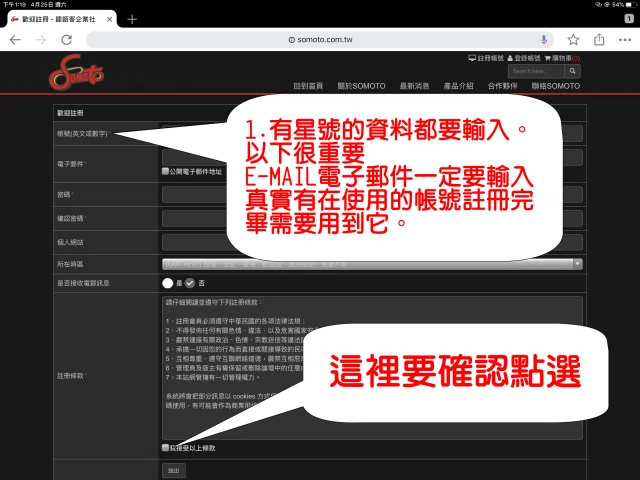
Task: Open 聯絡SOMOTO menu item
Action: point(556,86)
